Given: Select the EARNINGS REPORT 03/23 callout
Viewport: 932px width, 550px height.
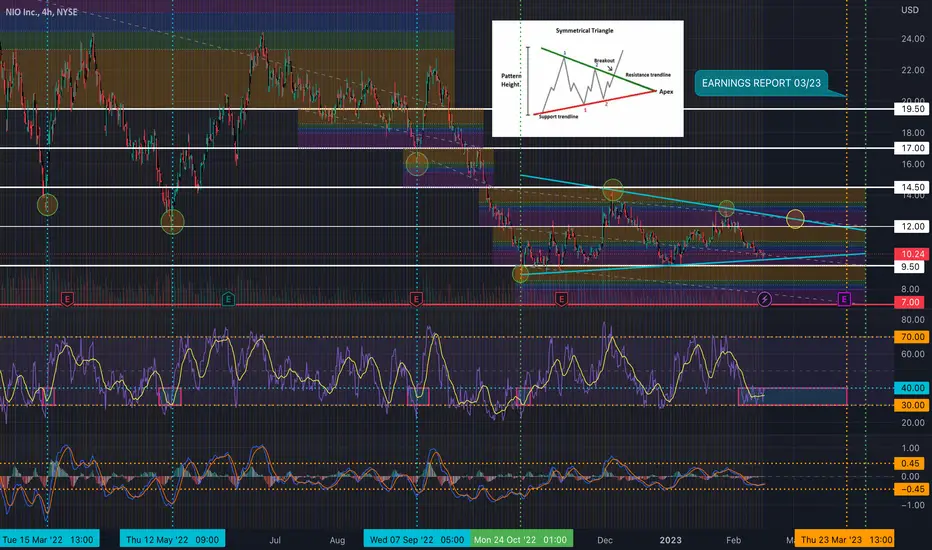Looking at the screenshot, I should click(x=762, y=83).
